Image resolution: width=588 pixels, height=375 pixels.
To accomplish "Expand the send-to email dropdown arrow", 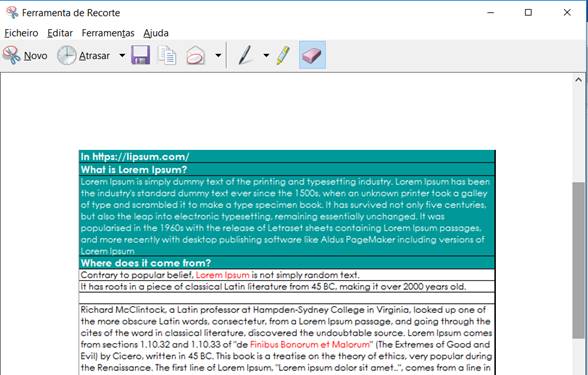I will (x=218, y=56).
